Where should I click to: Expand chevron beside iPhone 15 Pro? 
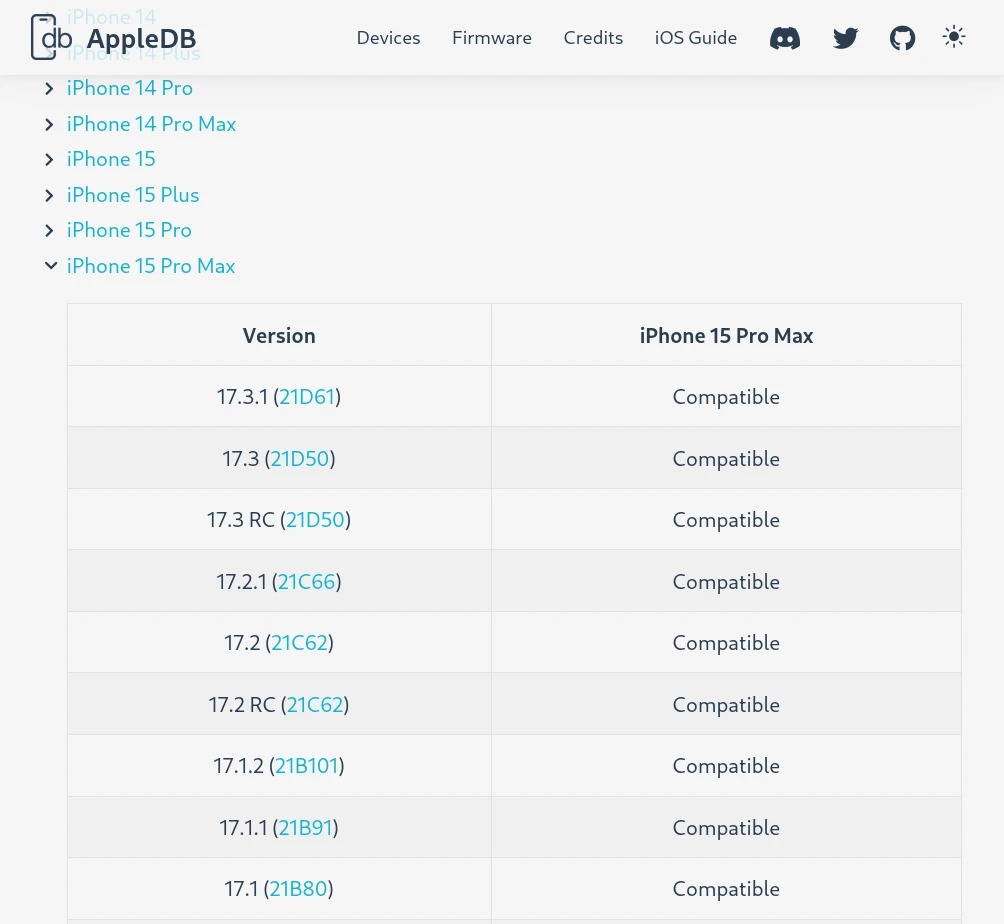pos(49,231)
